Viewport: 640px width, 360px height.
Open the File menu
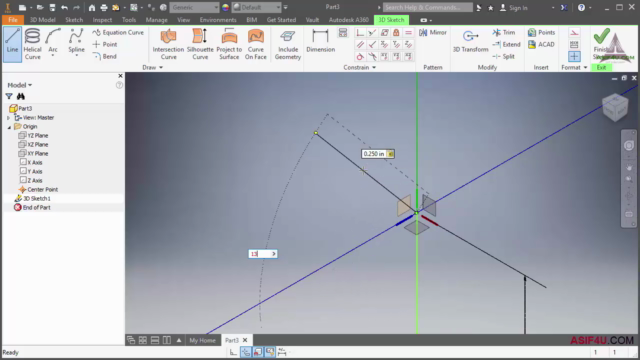click(x=13, y=20)
